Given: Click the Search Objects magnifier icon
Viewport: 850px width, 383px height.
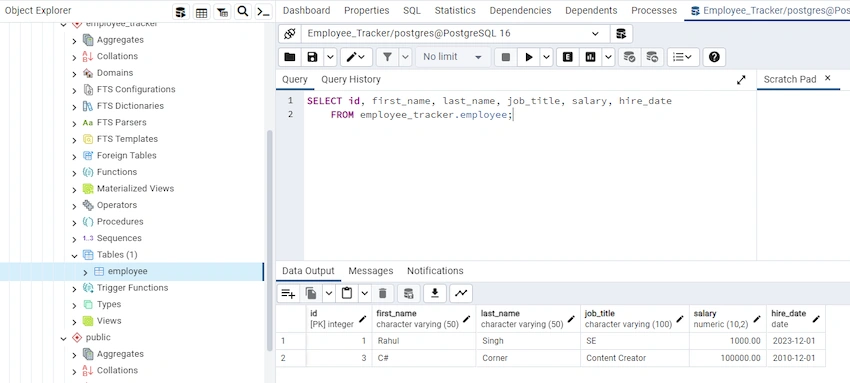Looking at the screenshot, I should pyautogui.click(x=243, y=12).
